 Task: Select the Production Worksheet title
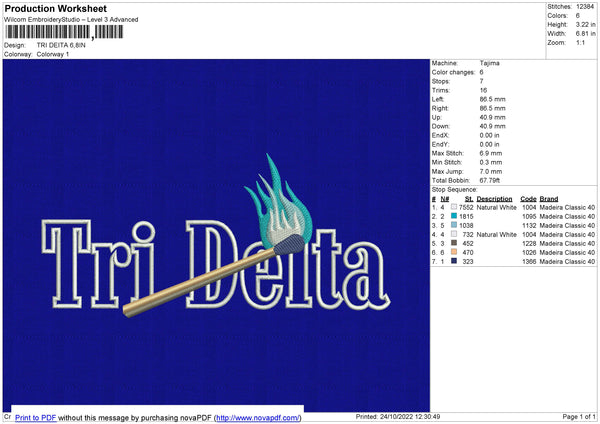coord(56,8)
